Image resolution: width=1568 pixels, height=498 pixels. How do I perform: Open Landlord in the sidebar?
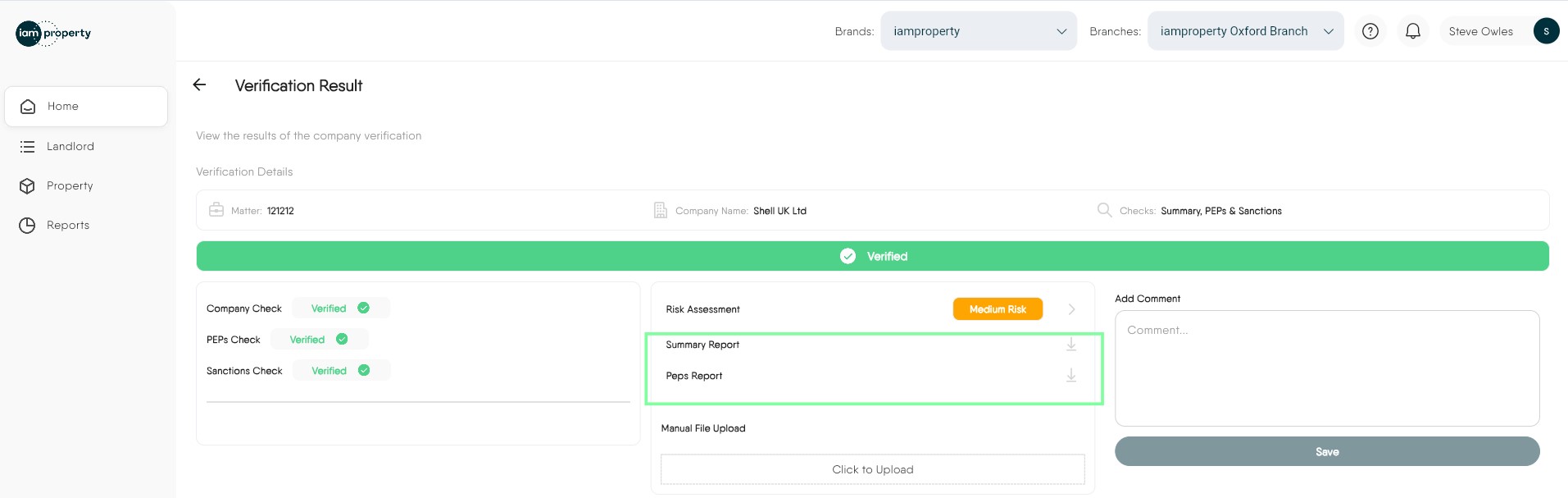(x=70, y=147)
